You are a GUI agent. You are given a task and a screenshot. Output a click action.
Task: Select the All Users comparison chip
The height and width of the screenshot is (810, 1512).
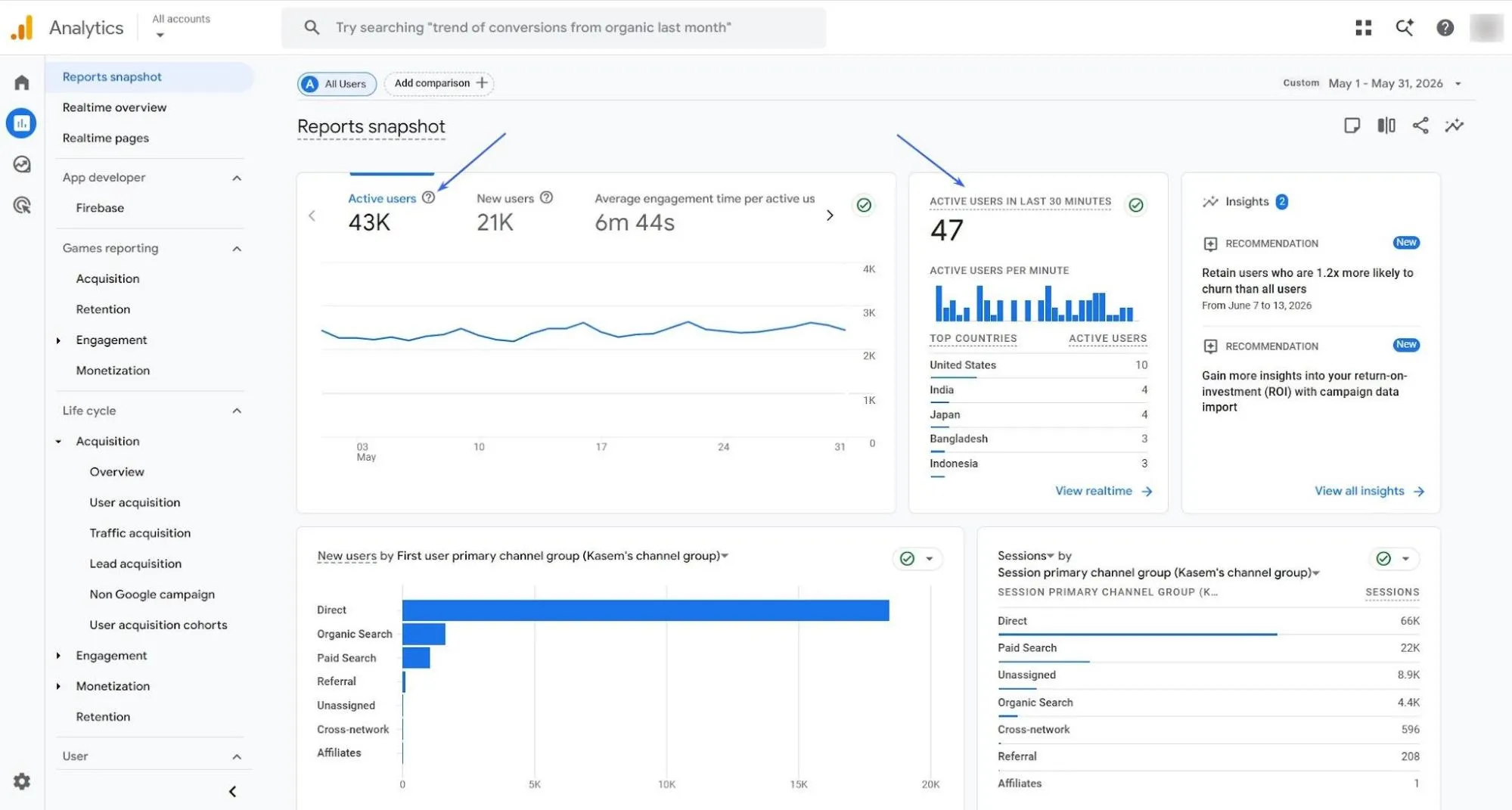tap(337, 84)
